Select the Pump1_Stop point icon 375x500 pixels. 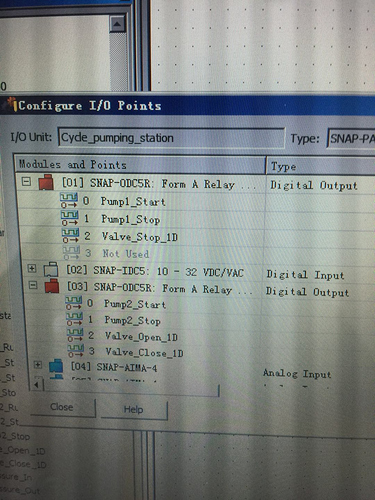coord(70,218)
